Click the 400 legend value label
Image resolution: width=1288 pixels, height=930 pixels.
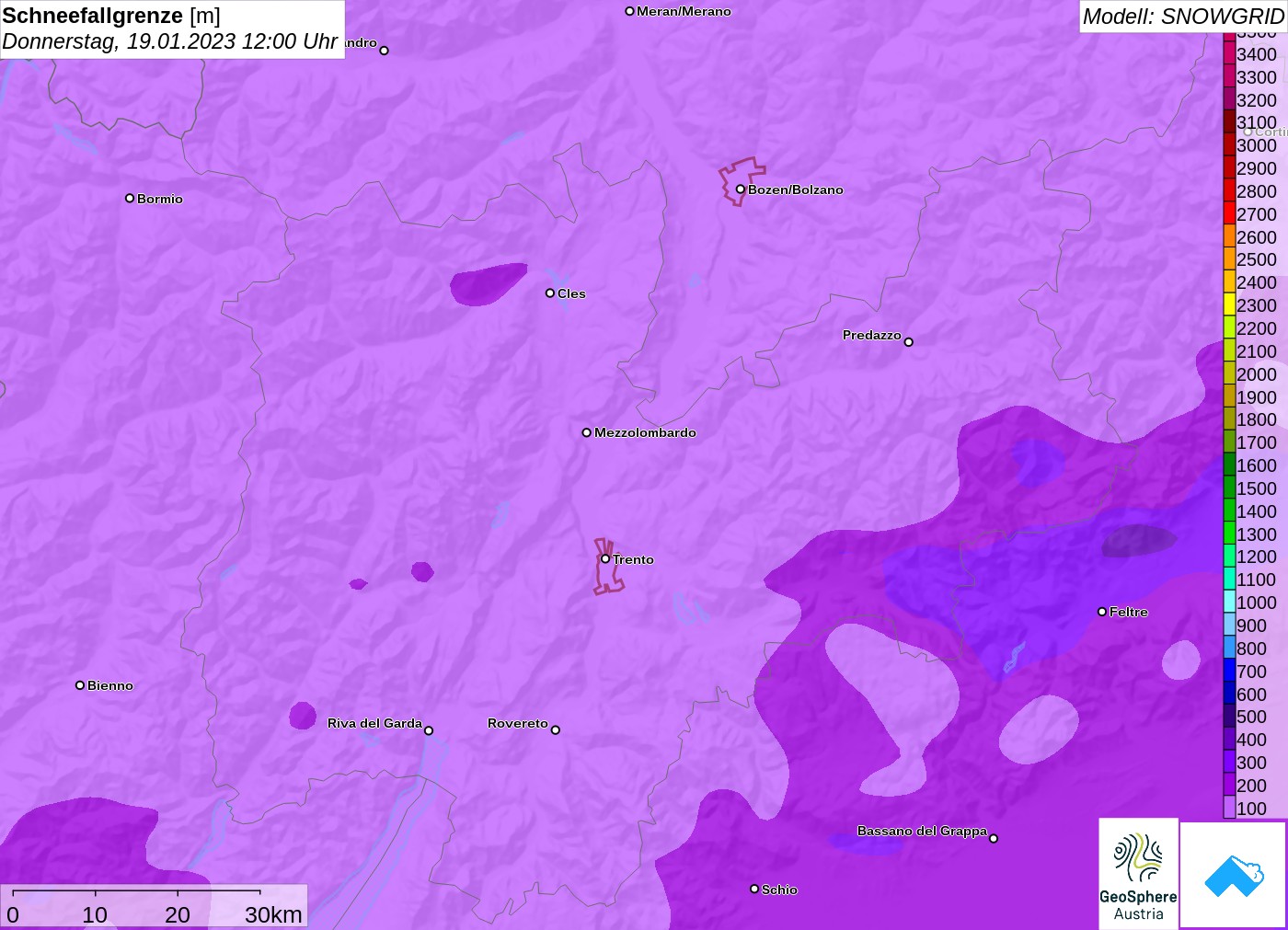click(x=1251, y=740)
